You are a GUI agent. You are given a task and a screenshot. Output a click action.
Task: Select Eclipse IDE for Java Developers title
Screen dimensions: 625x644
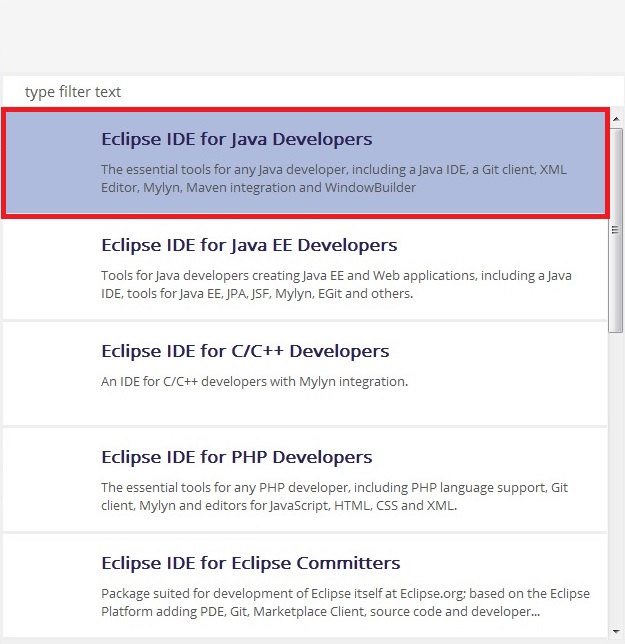(x=237, y=139)
